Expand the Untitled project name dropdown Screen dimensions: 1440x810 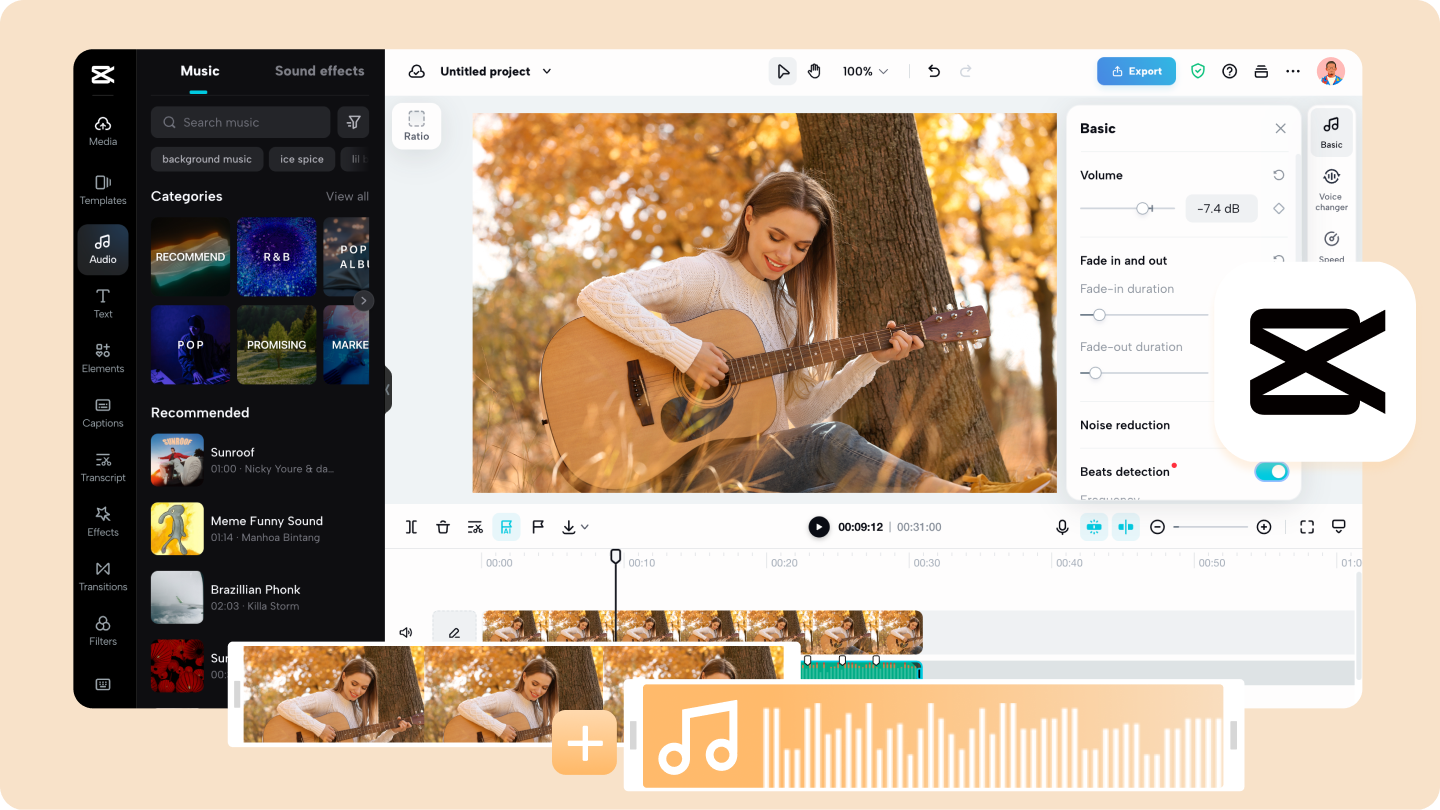546,71
